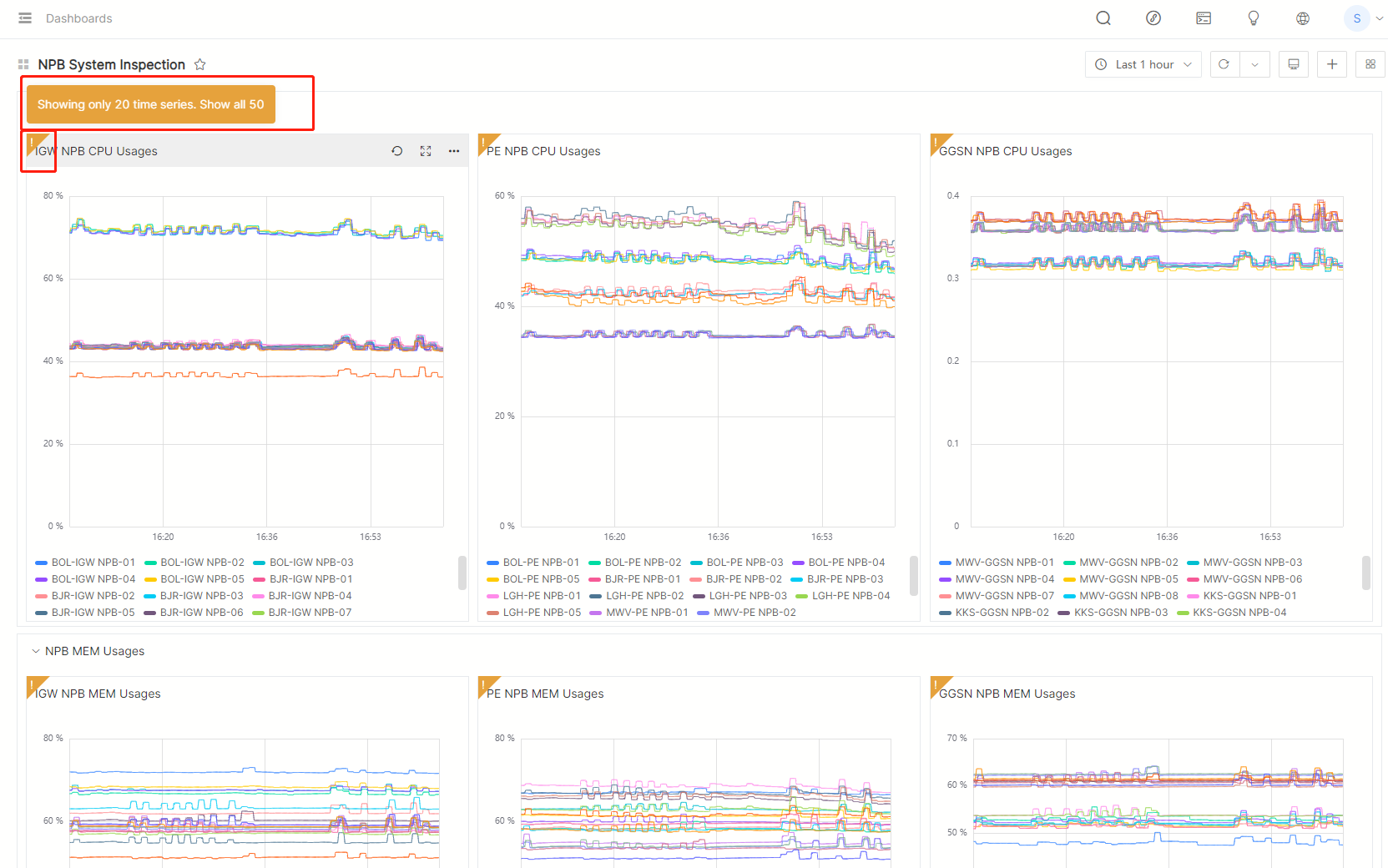Open the hamburger navigation menu
This screenshot has height=868, width=1388.
(x=25, y=18)
